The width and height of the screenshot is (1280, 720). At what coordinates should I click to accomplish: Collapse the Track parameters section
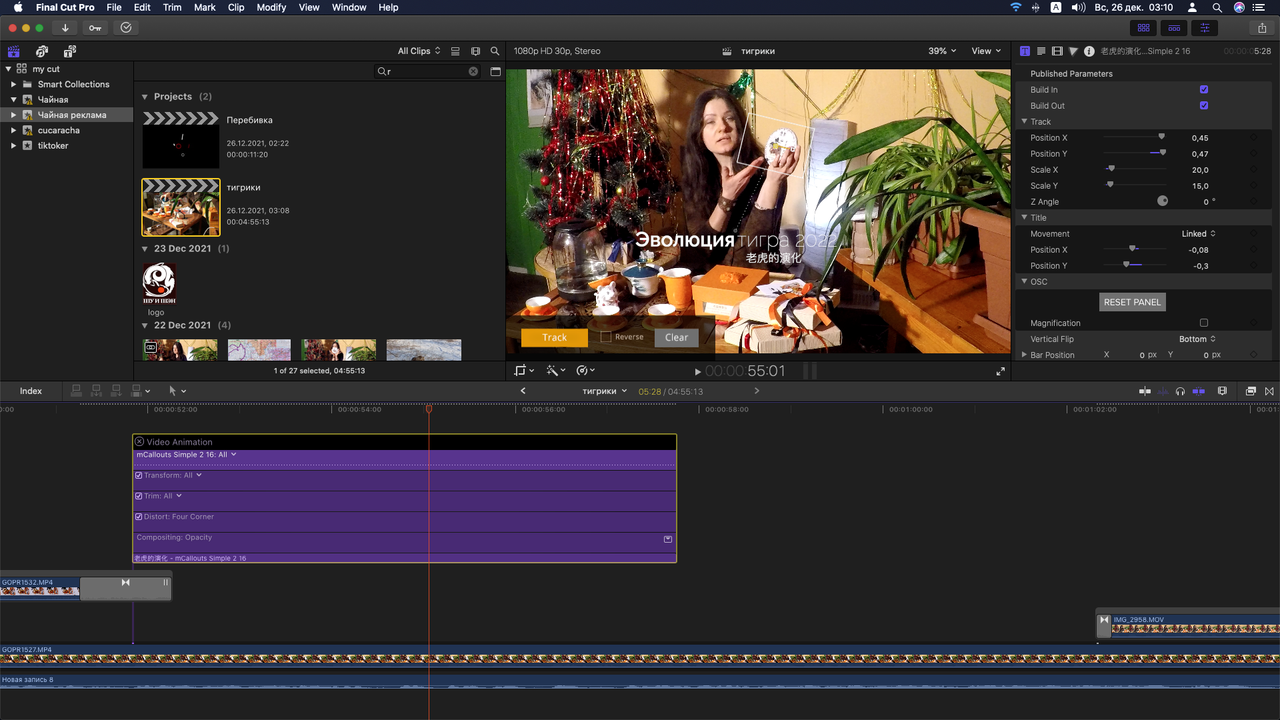coord(1025,122)
